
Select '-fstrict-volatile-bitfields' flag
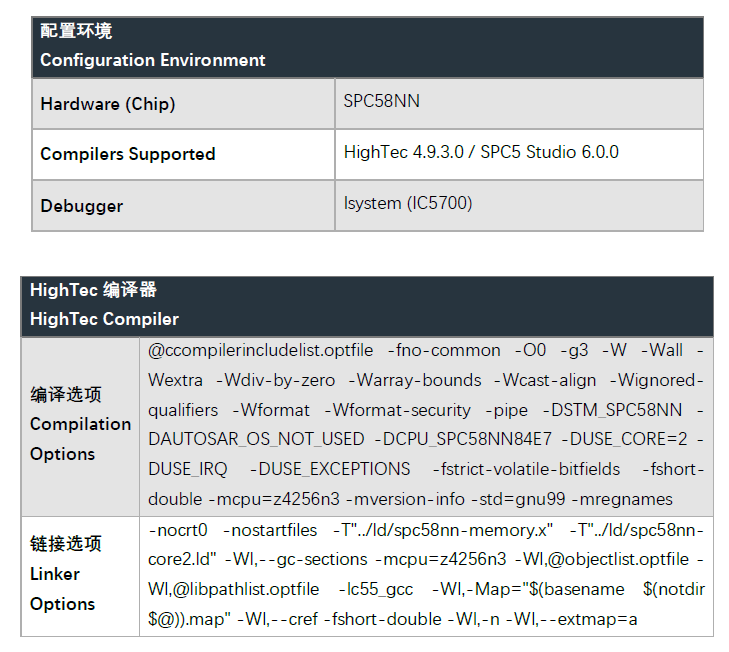click(526, 469)
